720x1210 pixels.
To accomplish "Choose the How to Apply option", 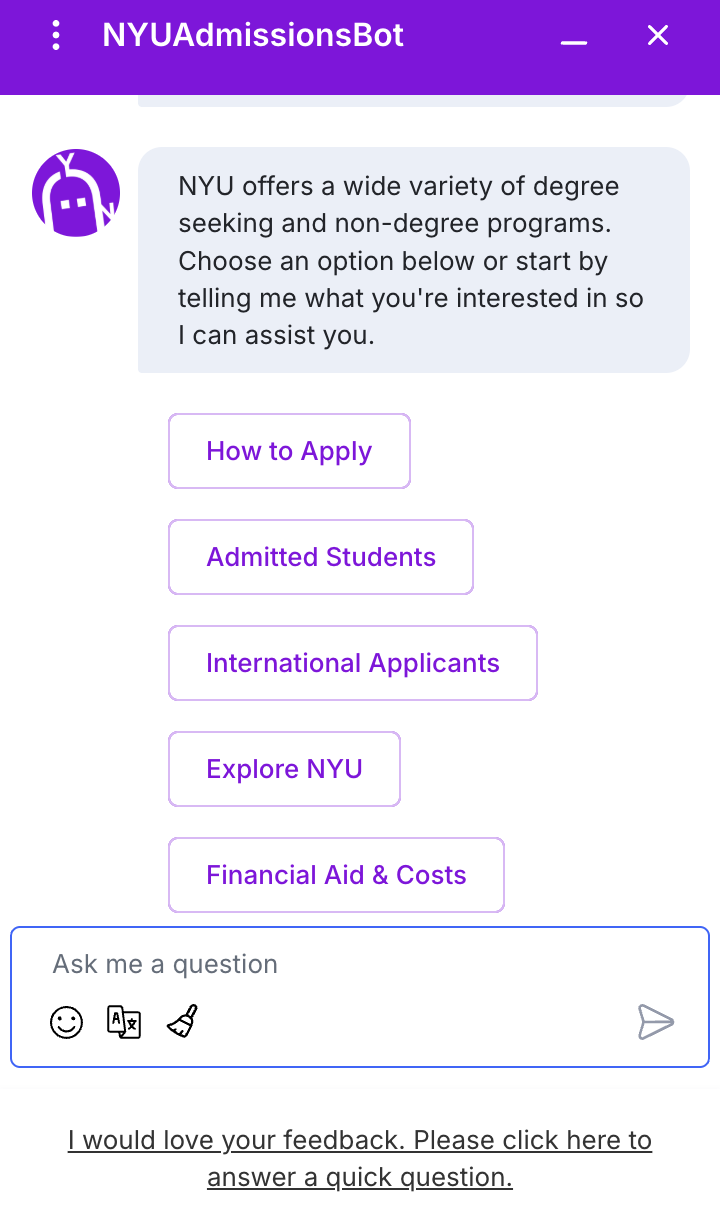I will tap(289, 451).
